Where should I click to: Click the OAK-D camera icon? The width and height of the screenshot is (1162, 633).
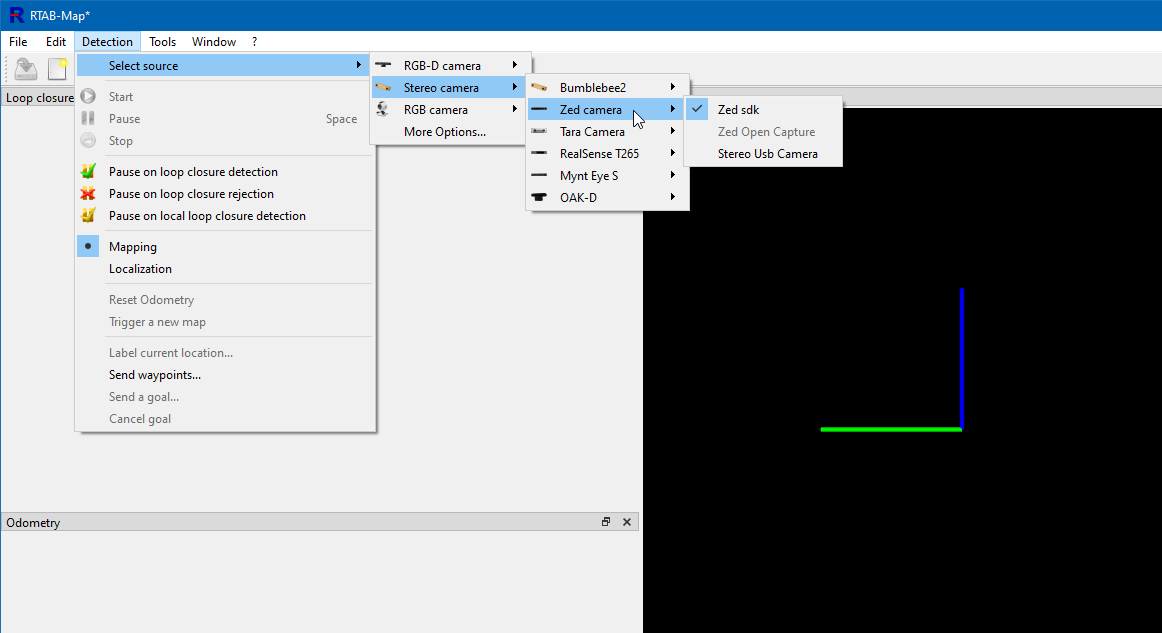[539, 198]
